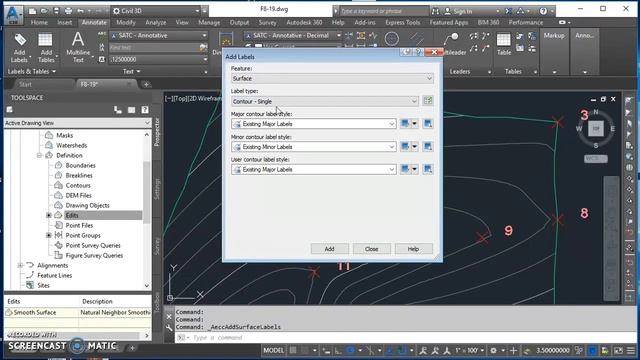Open the Civil 3D workspace dropdown
This screenshot has width=640, height=360.
pos(156,11)
